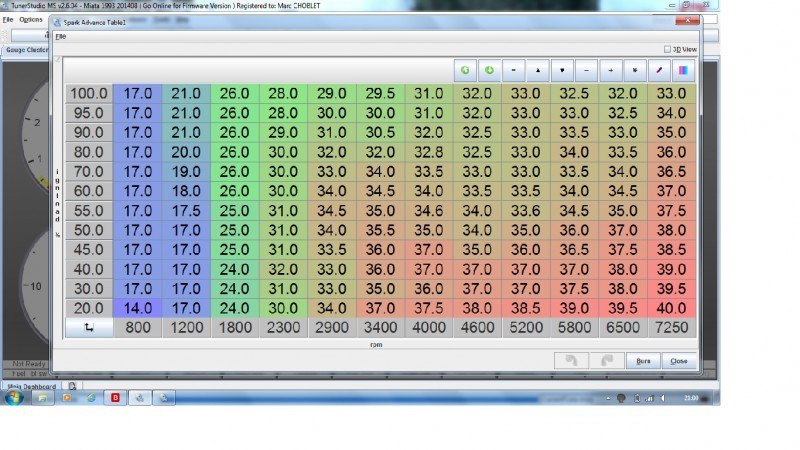Switch to the Gauge Cluster tab
The width and height of the screenshot is (800, 450).
(x=26, y=50)
